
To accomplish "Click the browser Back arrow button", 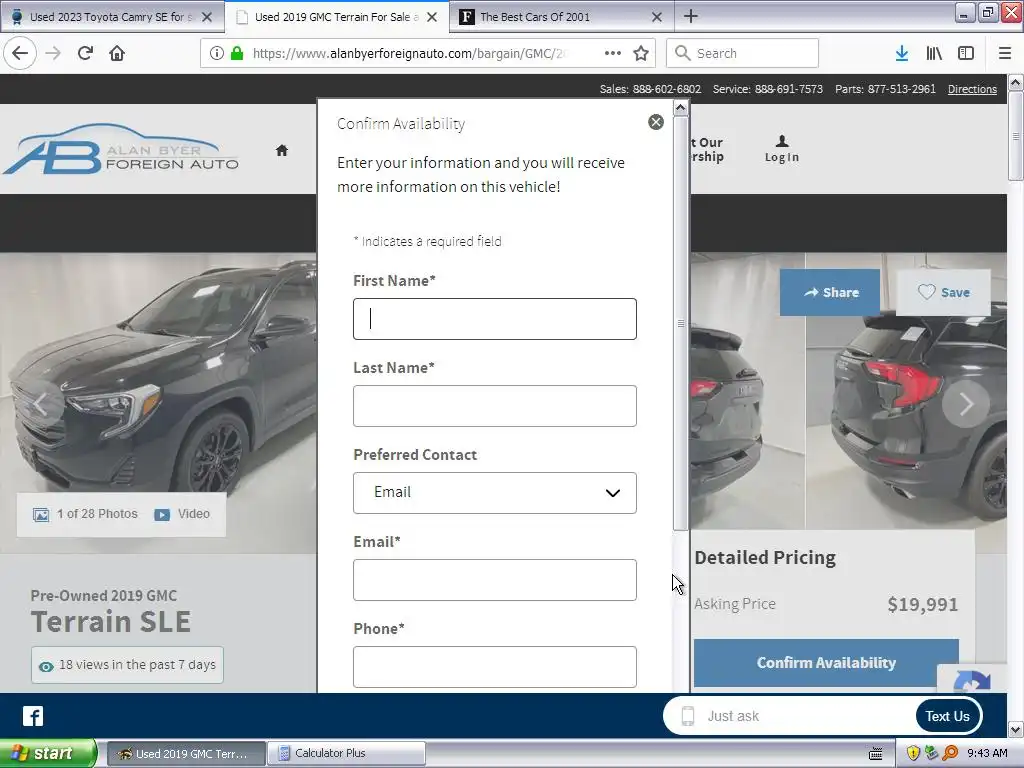I will coord(20,53).
